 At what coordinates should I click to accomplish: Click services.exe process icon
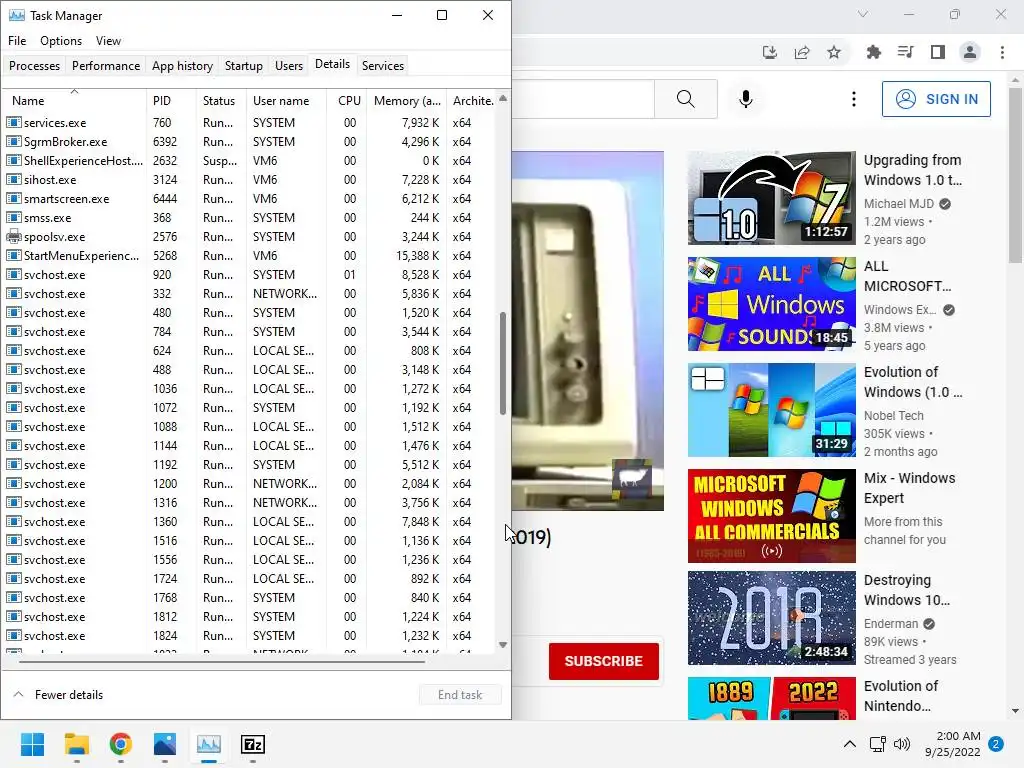pos(13,122)
